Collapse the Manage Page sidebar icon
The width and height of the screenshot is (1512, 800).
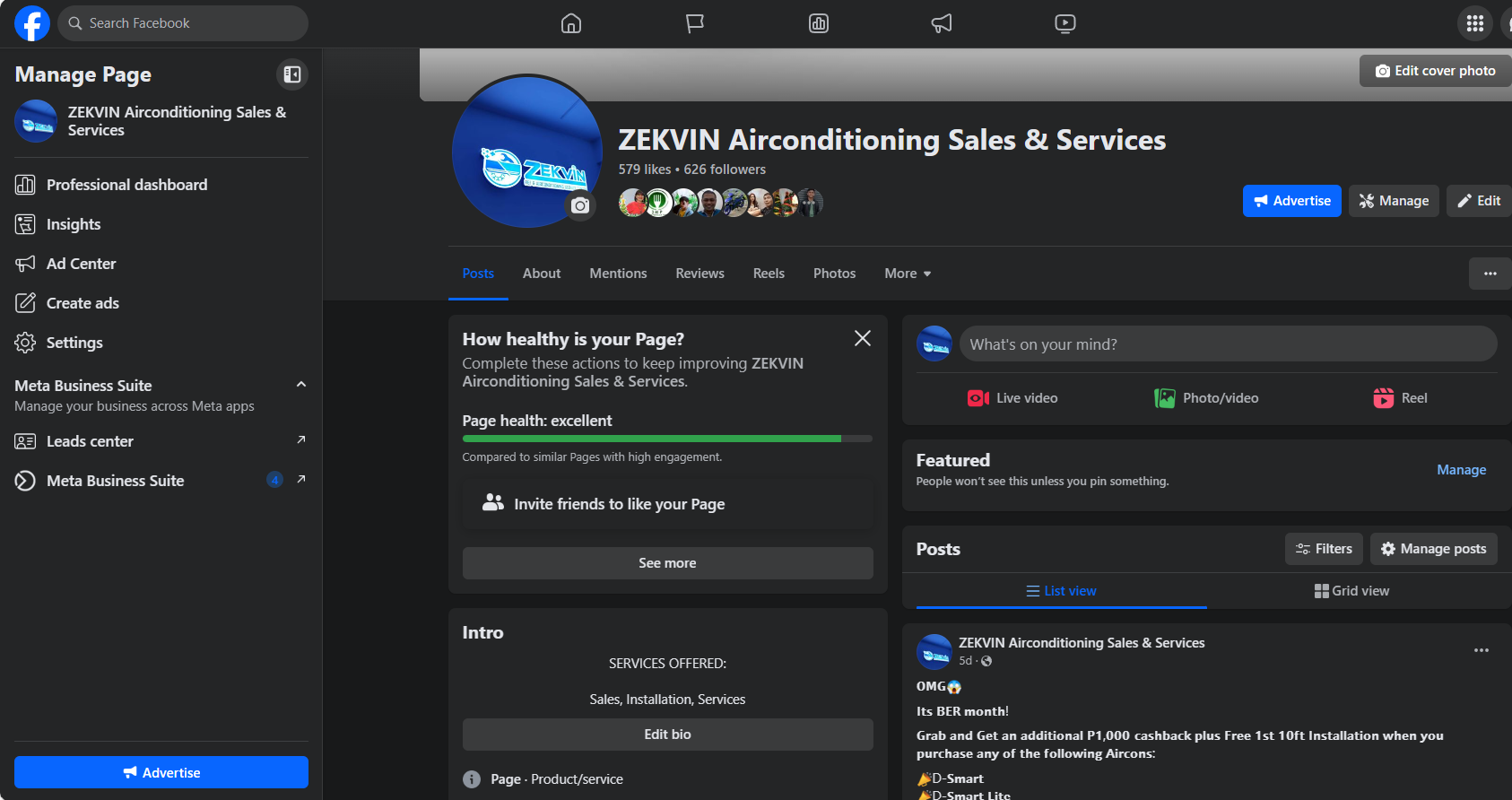(292, 74)
